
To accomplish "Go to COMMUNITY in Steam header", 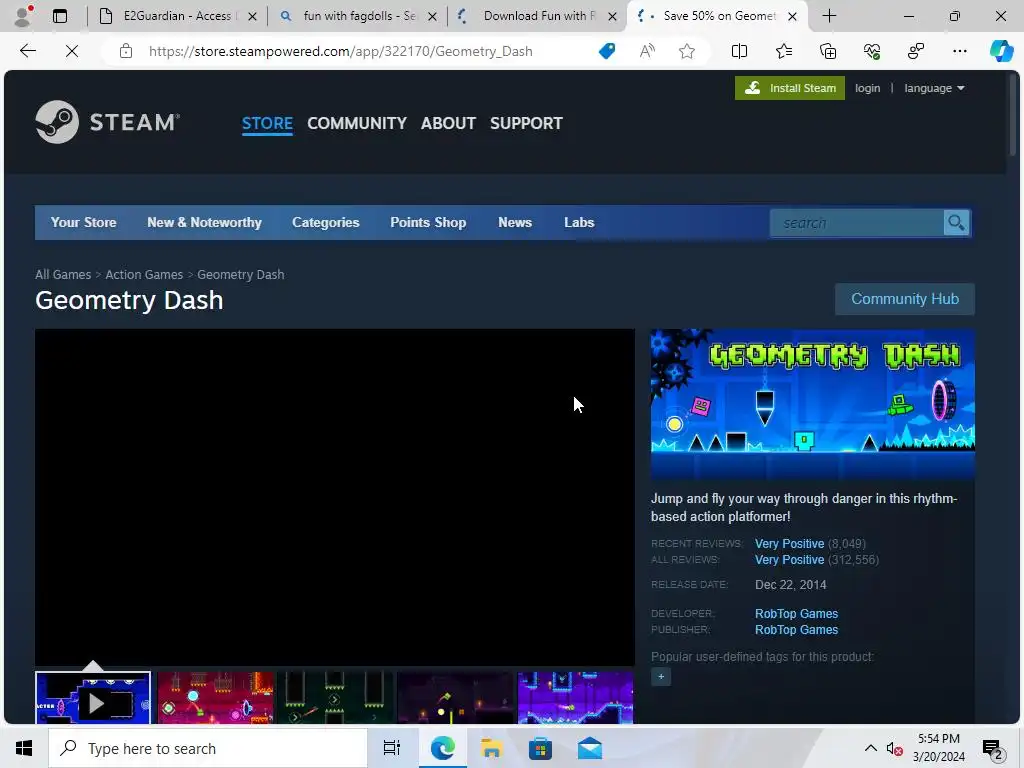I will pos(357,123).
